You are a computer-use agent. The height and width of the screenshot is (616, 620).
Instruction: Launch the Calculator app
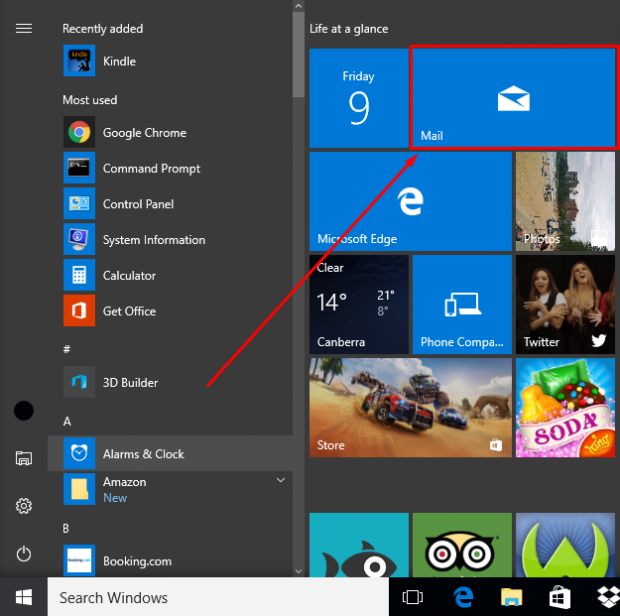(170, 275)
